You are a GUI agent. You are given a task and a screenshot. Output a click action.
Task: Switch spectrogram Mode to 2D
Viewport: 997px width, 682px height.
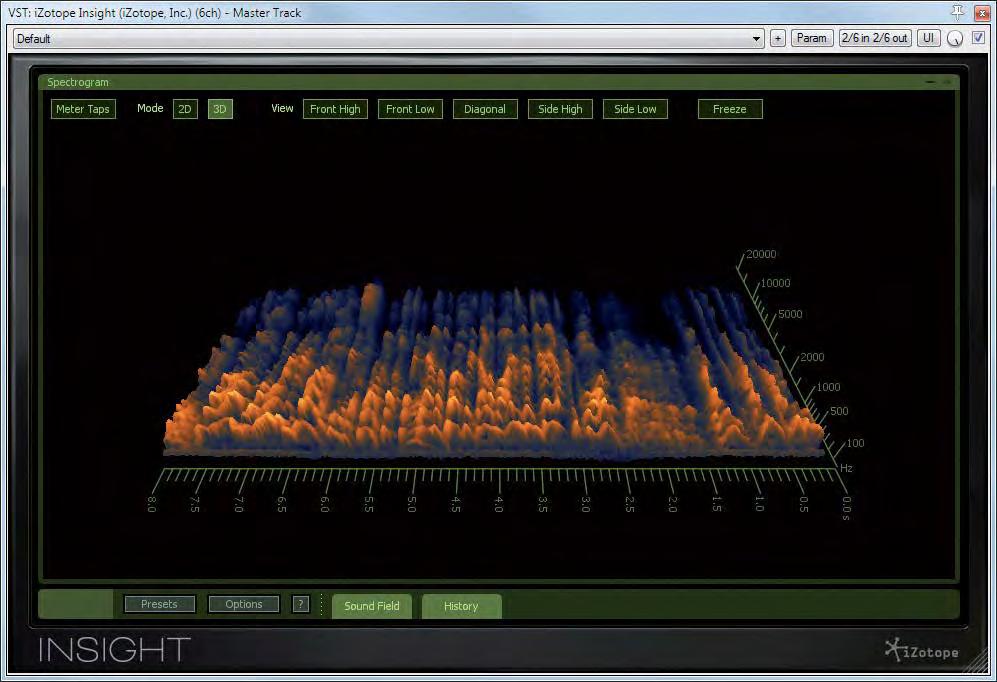click(185, 109)
